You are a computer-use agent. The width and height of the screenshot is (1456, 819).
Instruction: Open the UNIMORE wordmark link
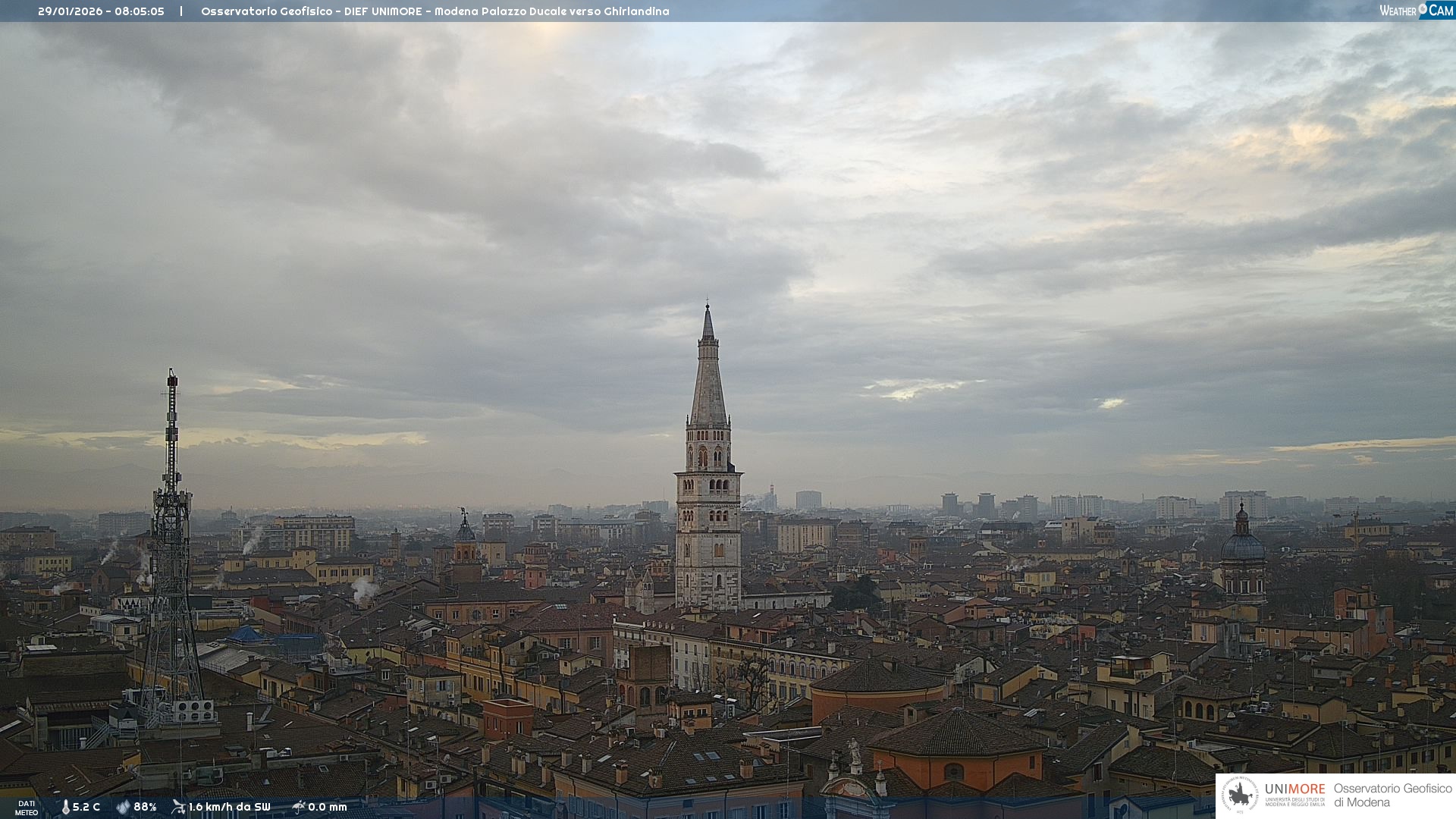pos(1294,789)
